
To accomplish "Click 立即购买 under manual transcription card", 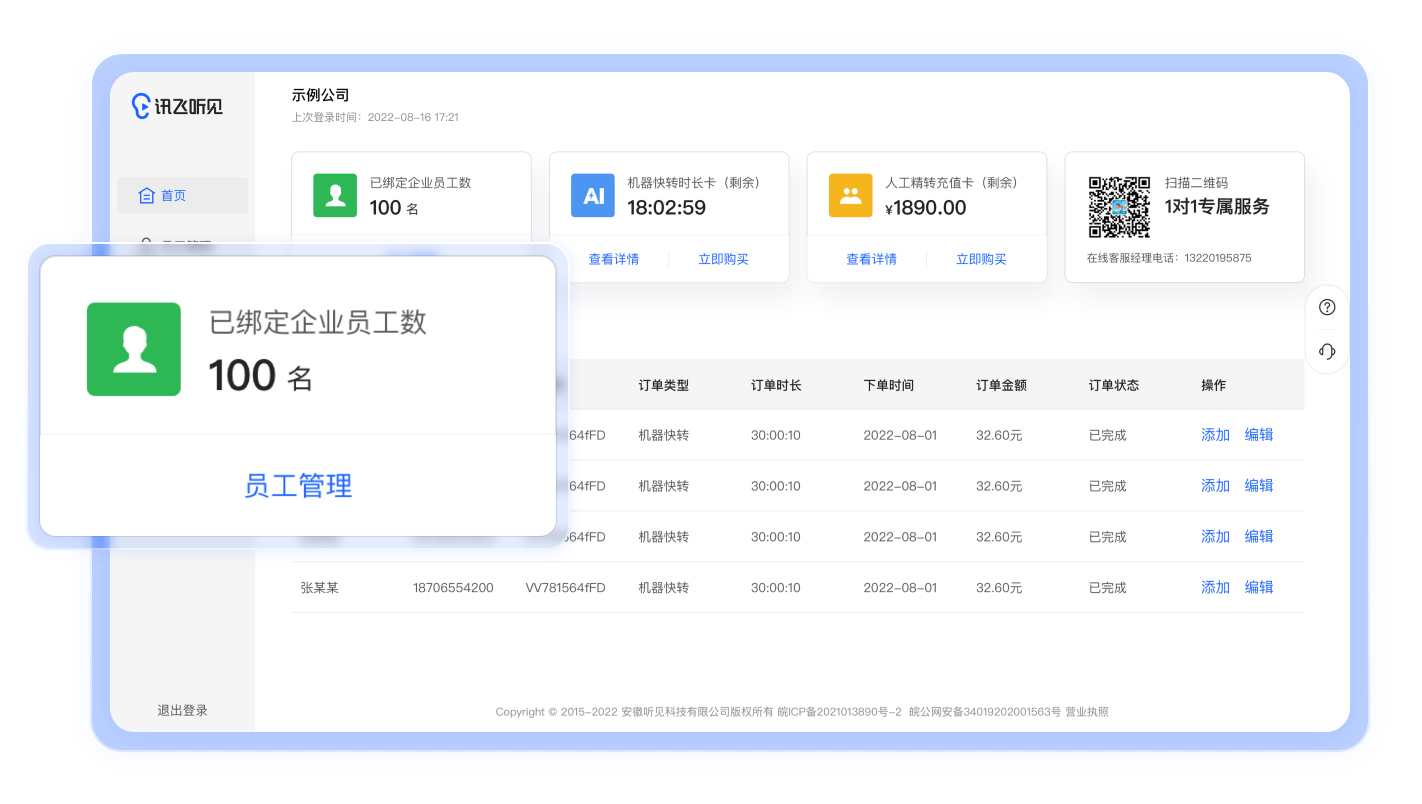I will point(981,259).
